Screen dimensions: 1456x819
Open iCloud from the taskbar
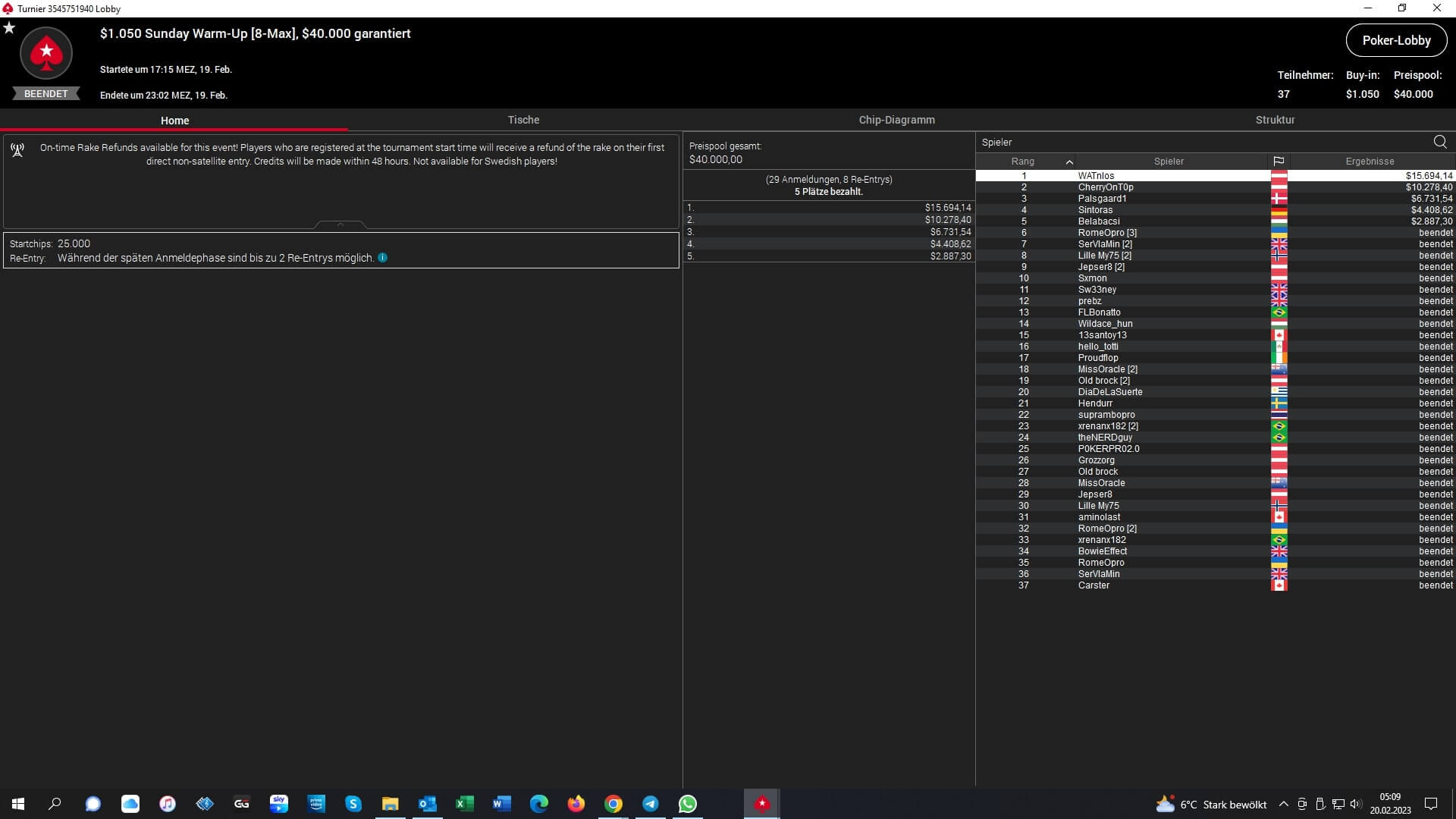pos(130,804)
